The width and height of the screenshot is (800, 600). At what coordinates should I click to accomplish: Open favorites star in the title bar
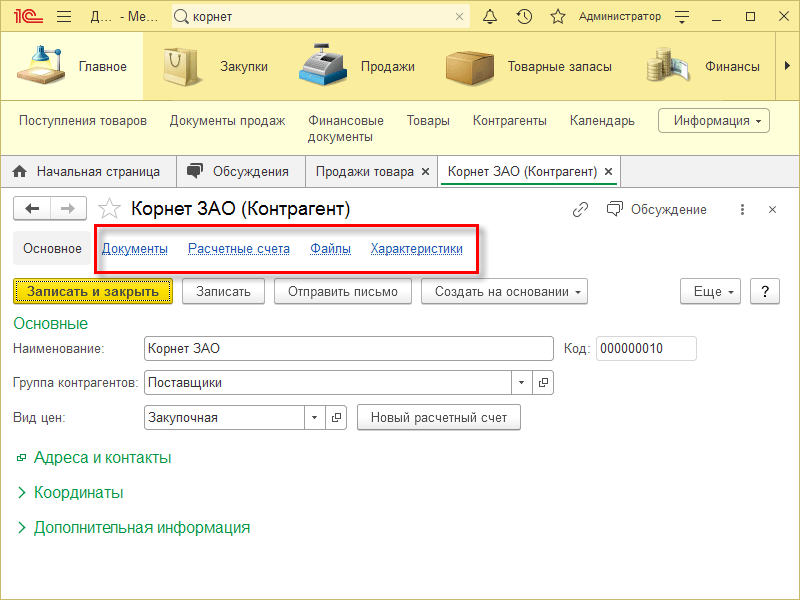point(558,17)
